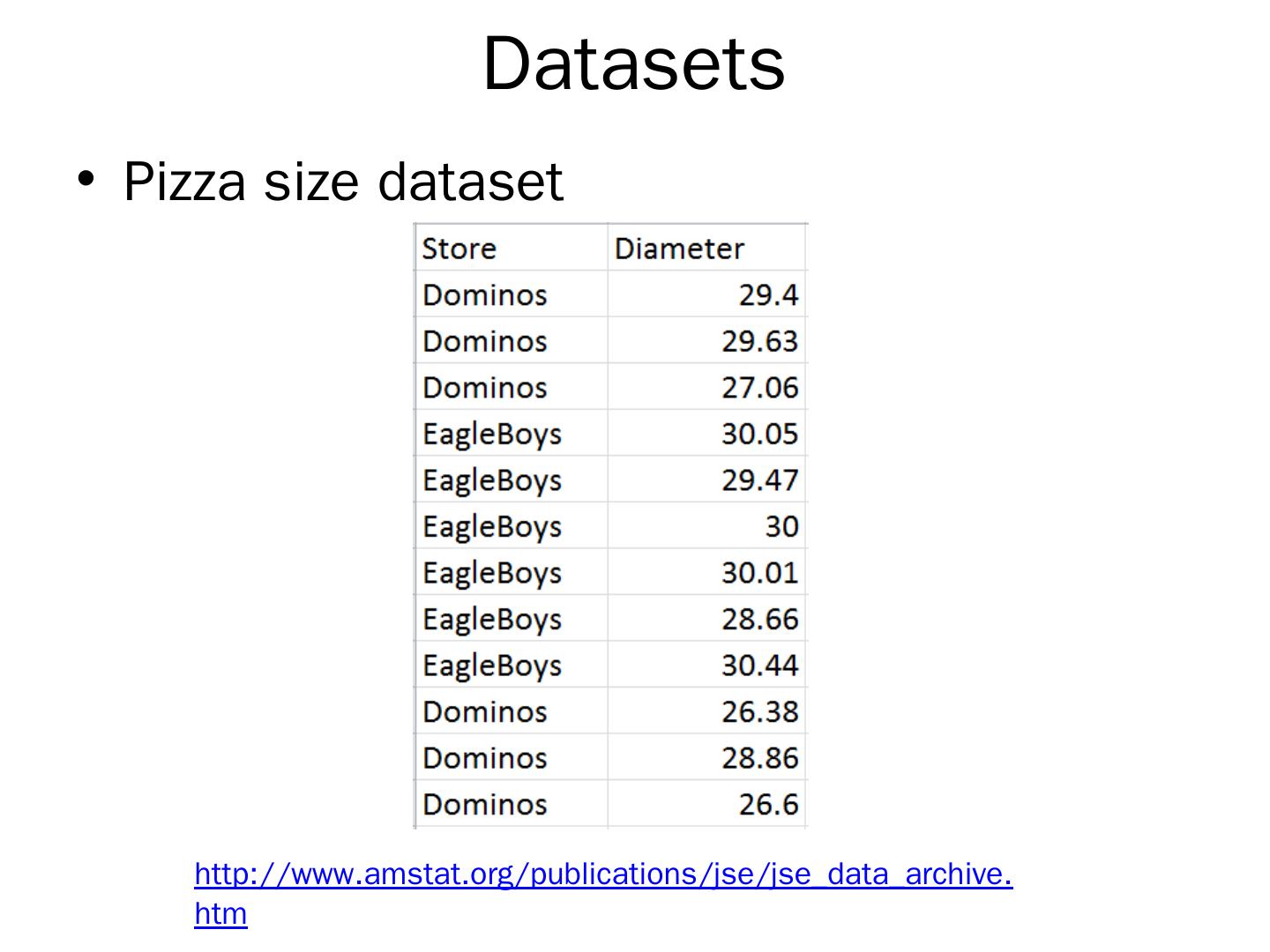Select the Dominos cell beside 26.6
The height and width of the screenshot is (952, 1270).
point(485,804)
